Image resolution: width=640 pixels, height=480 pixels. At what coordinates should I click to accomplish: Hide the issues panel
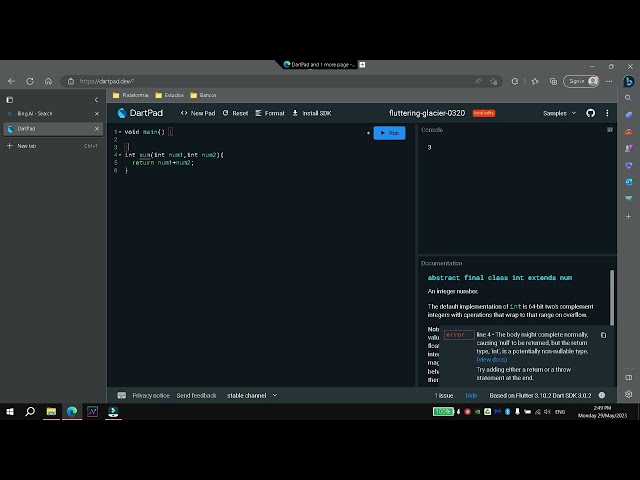tap(471, 395)
